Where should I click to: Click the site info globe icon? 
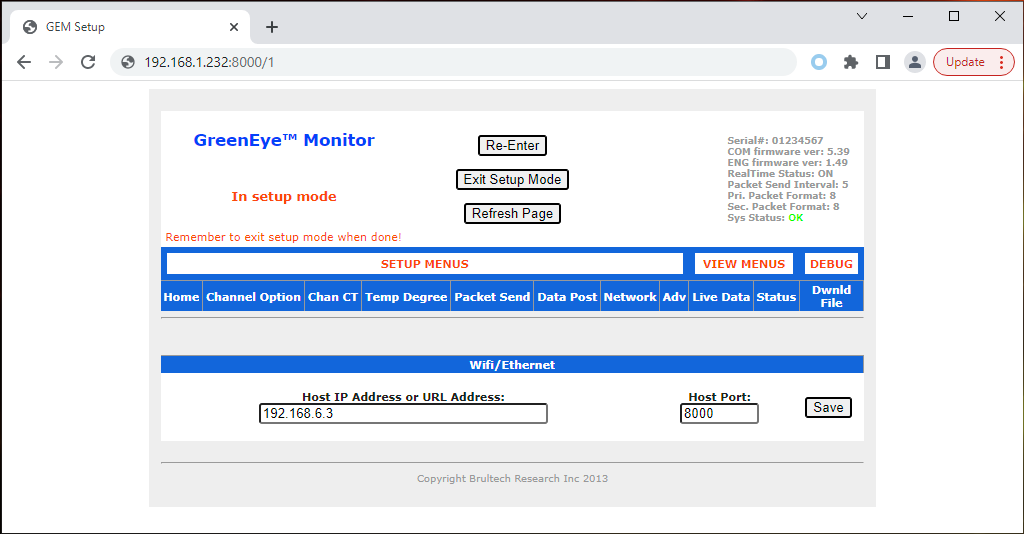click(128, 62)
